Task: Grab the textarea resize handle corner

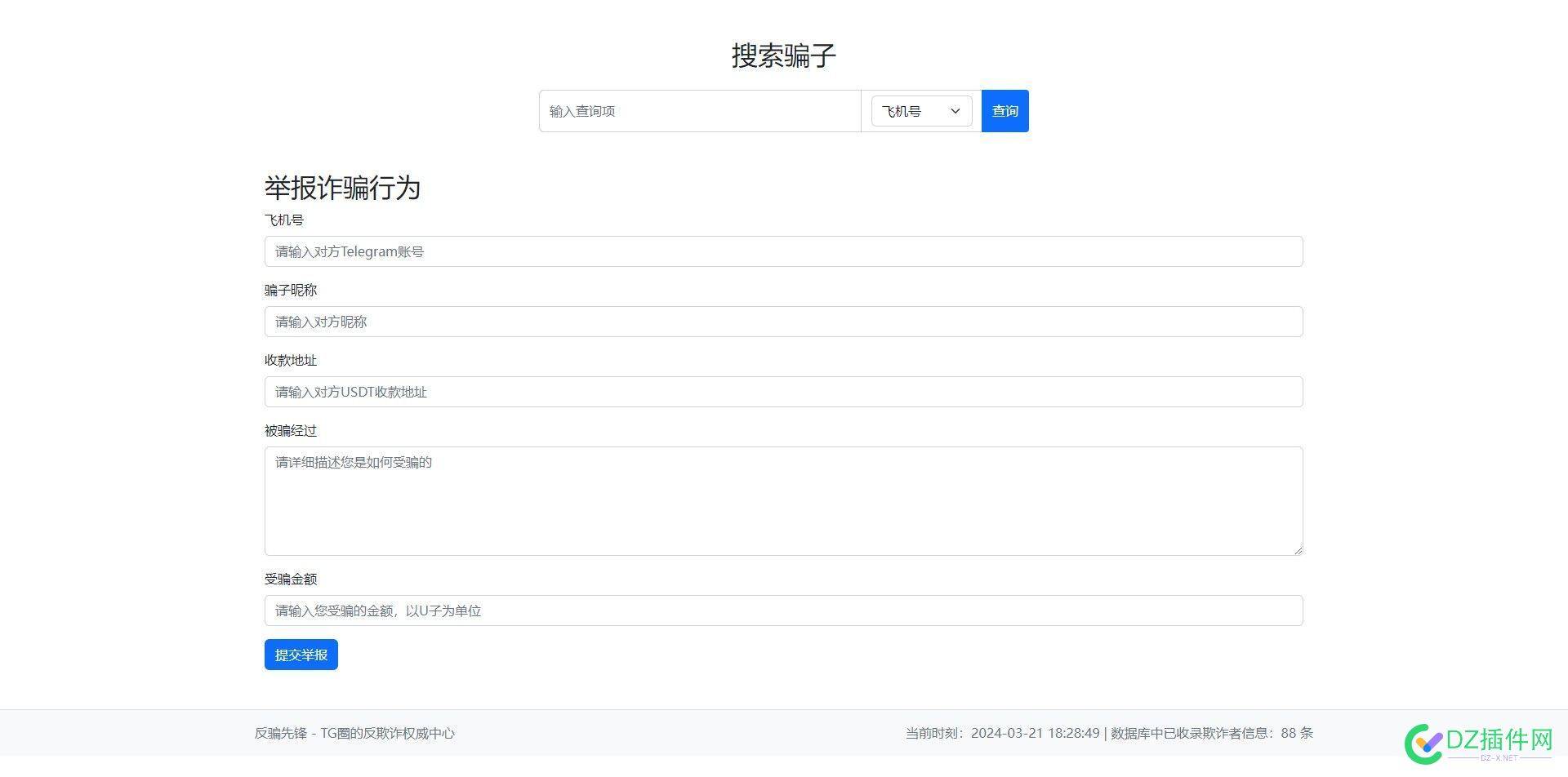Action: coord(1297,550)
